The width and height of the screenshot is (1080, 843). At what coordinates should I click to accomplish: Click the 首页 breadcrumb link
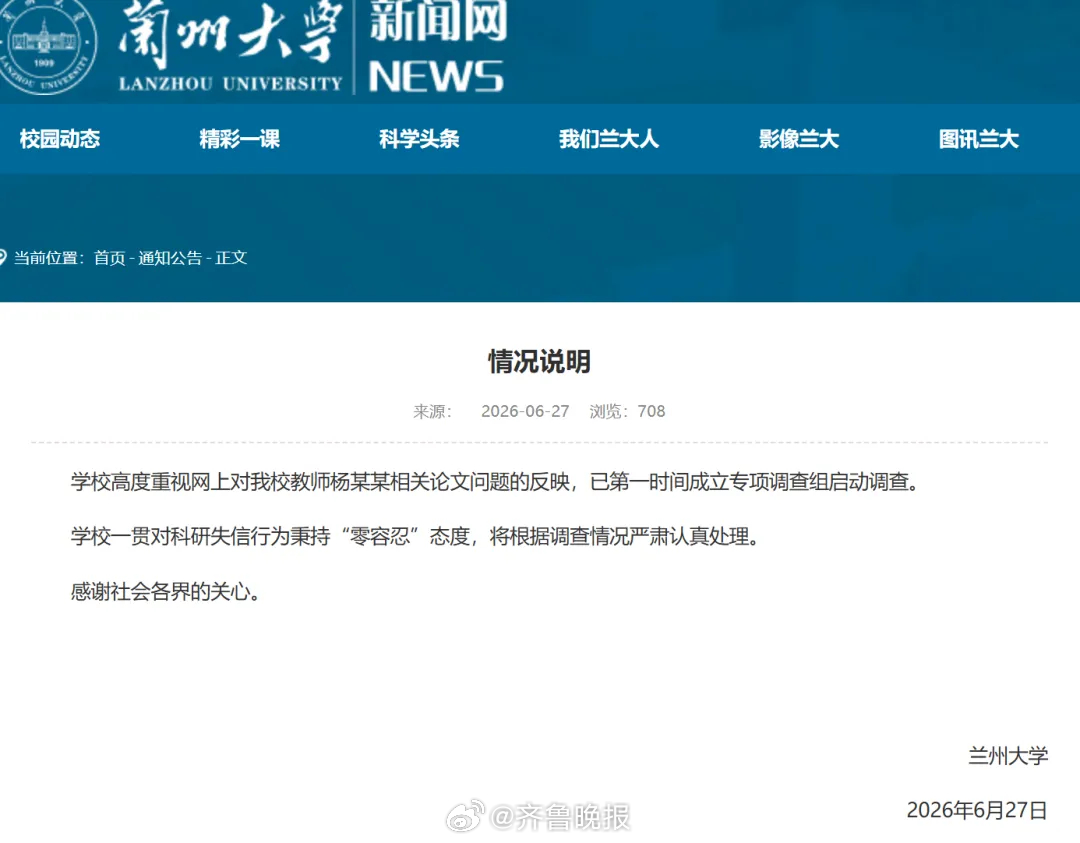point(110,258)
